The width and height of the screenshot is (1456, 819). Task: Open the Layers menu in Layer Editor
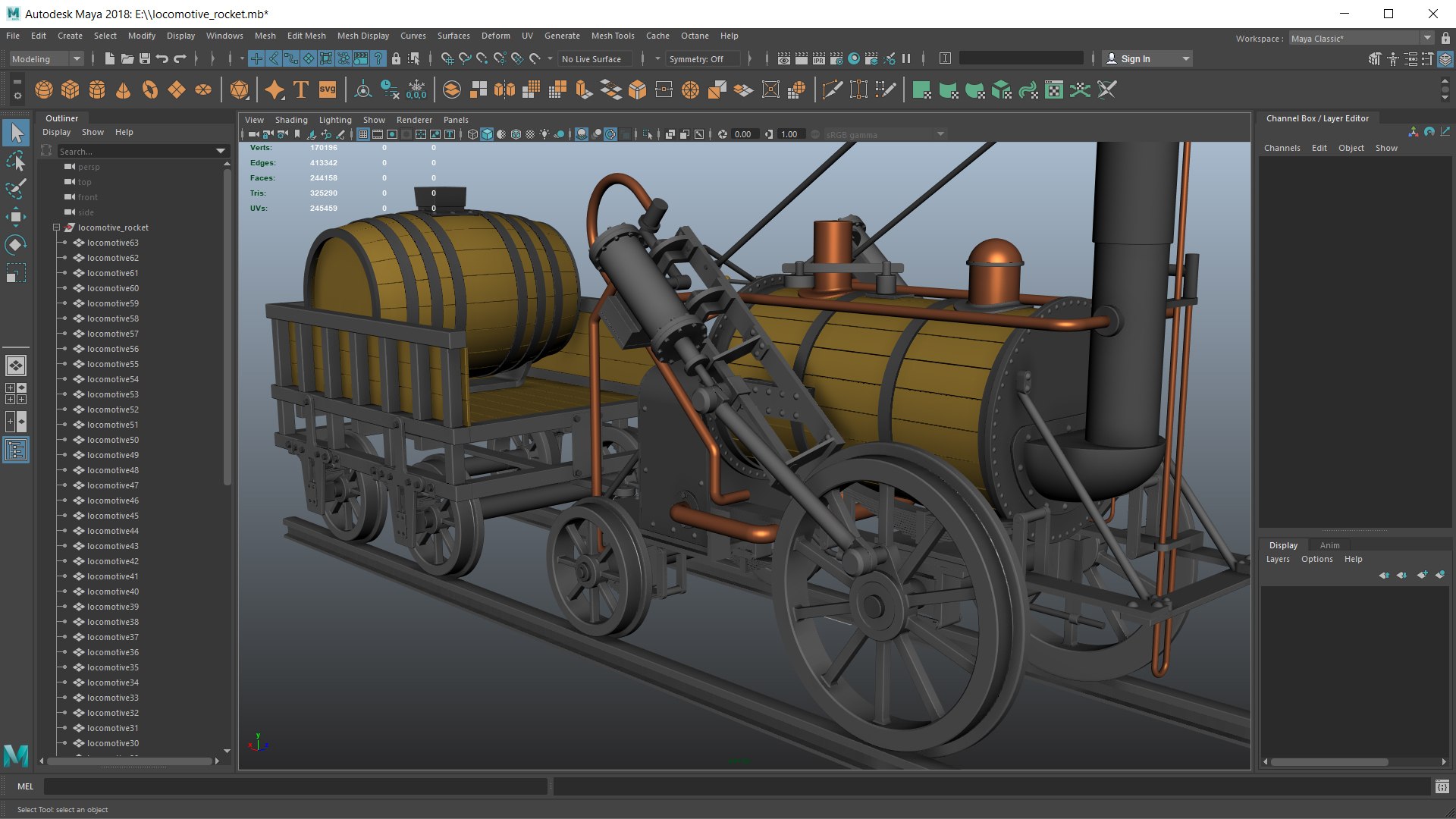click(1278, 559)
